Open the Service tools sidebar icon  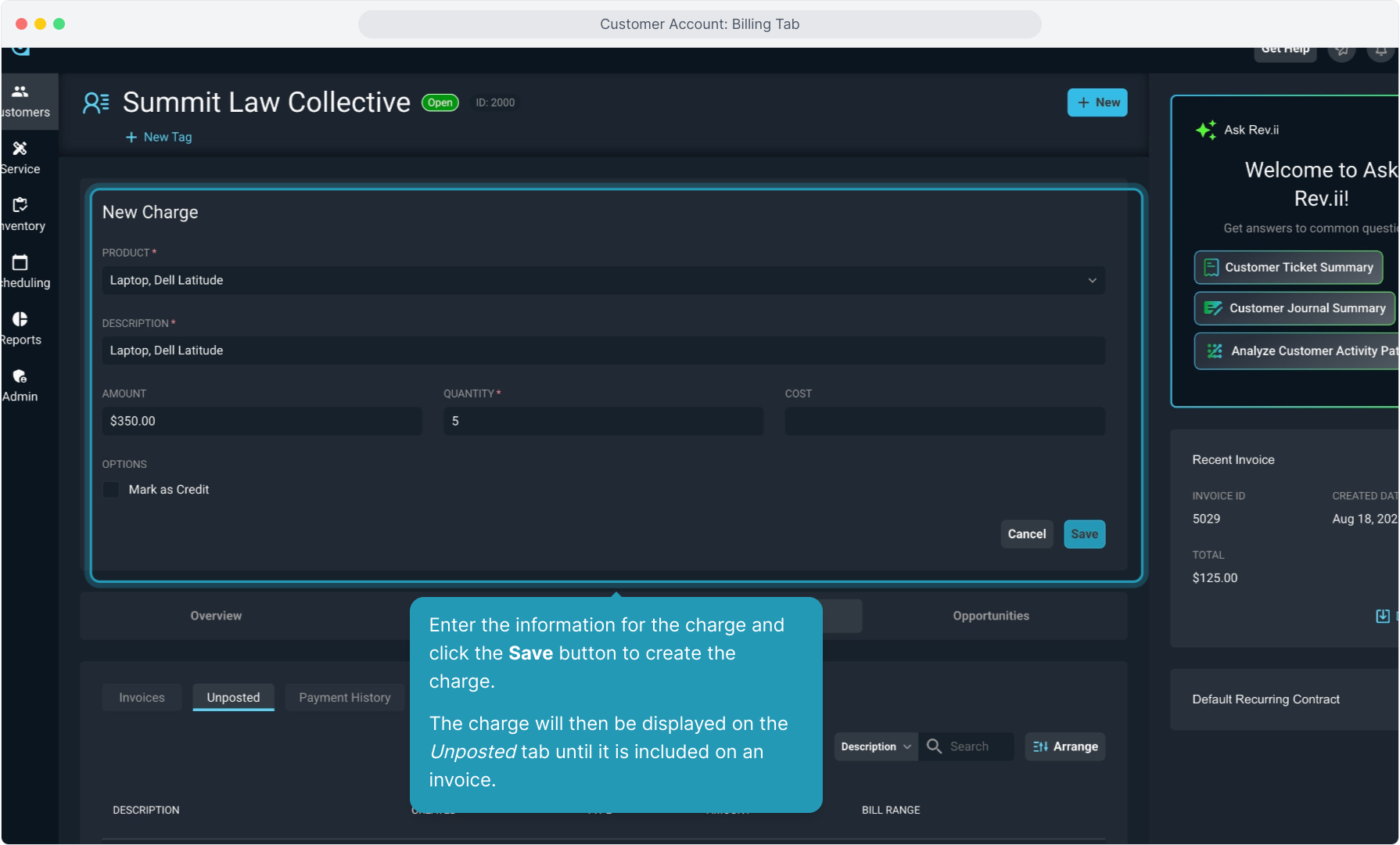[x=20, y=149]
